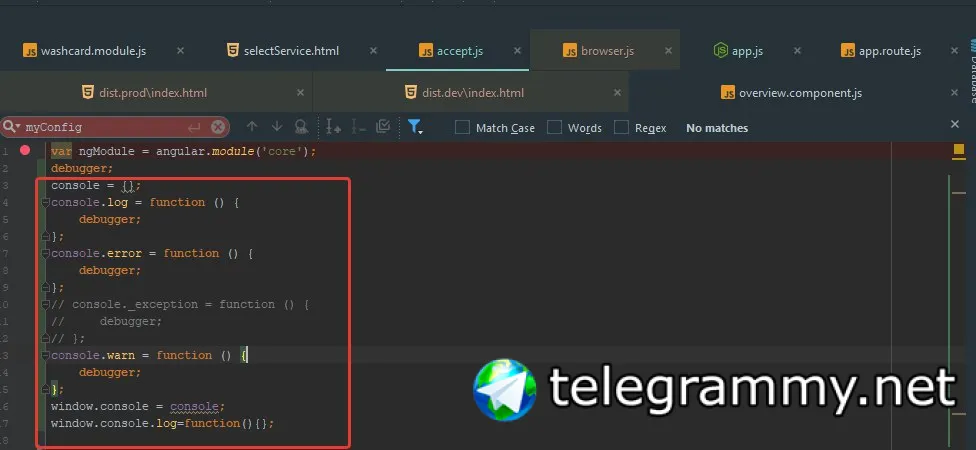Close the browser.js tab
This screenshot has height=450, width=976.
tap(669, 51)
